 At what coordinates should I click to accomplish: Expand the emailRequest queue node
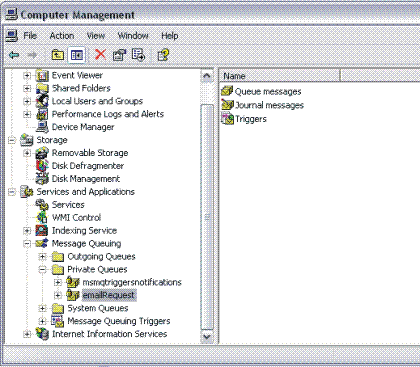tap(58, 295)
